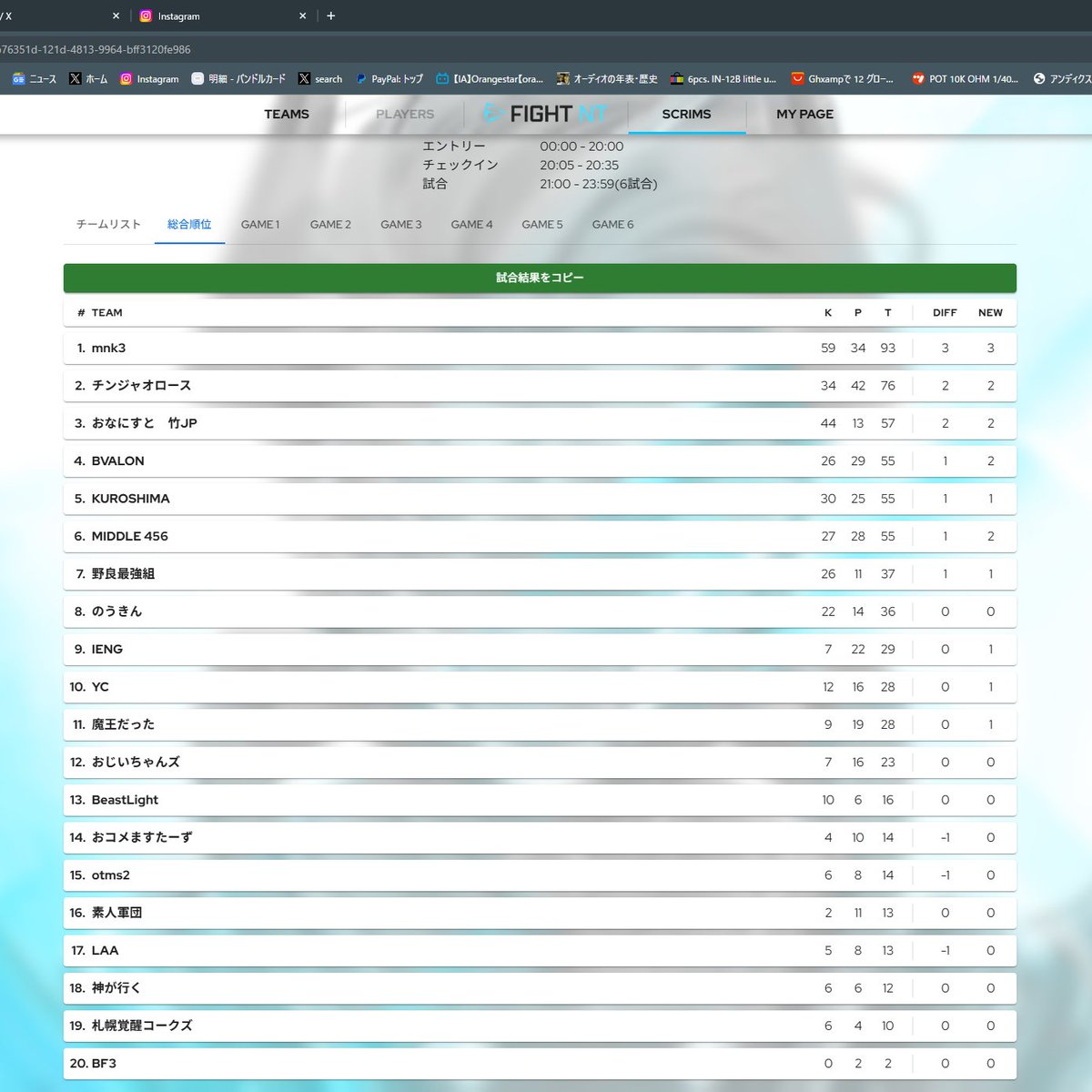The image size is (1092, 1092).
Task: Click team name 野良最強組
Action: tap(123, 574)
